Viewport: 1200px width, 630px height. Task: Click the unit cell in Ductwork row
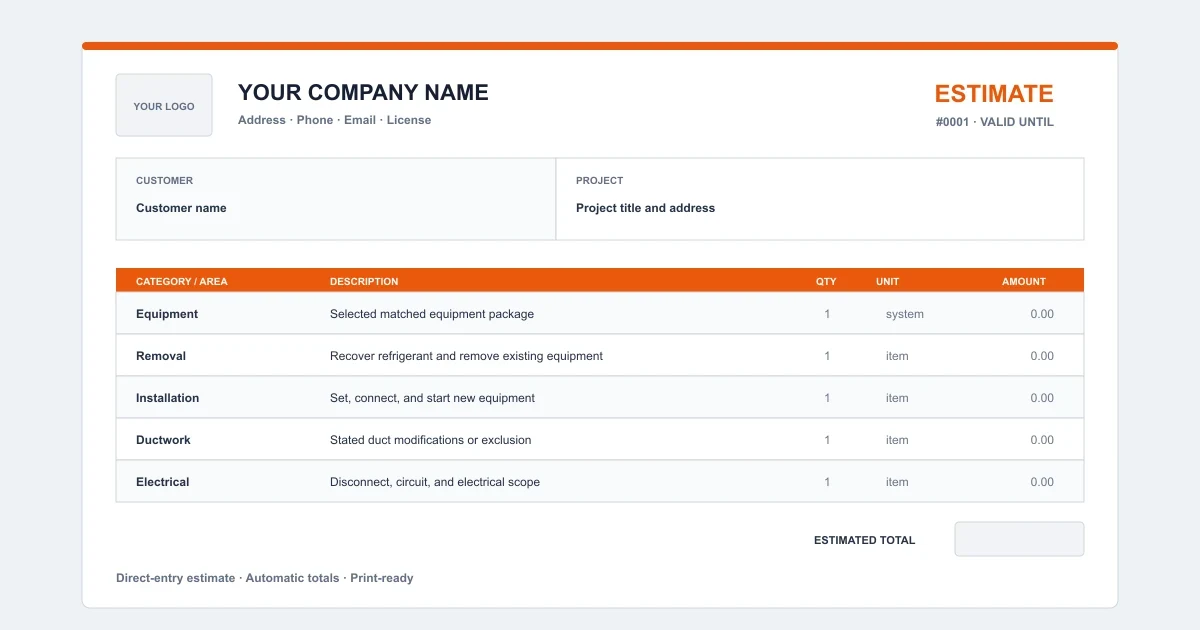click(x=897, y=440)
